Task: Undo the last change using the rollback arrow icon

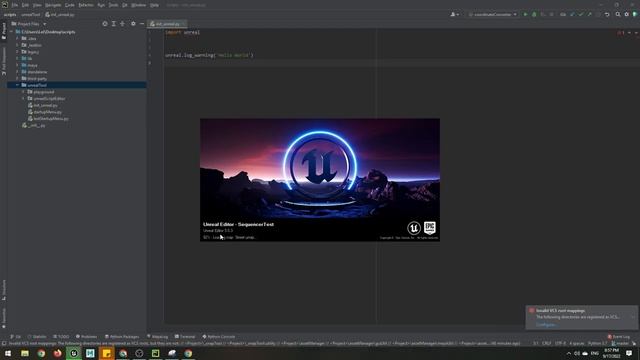Action: pos(607,14)
